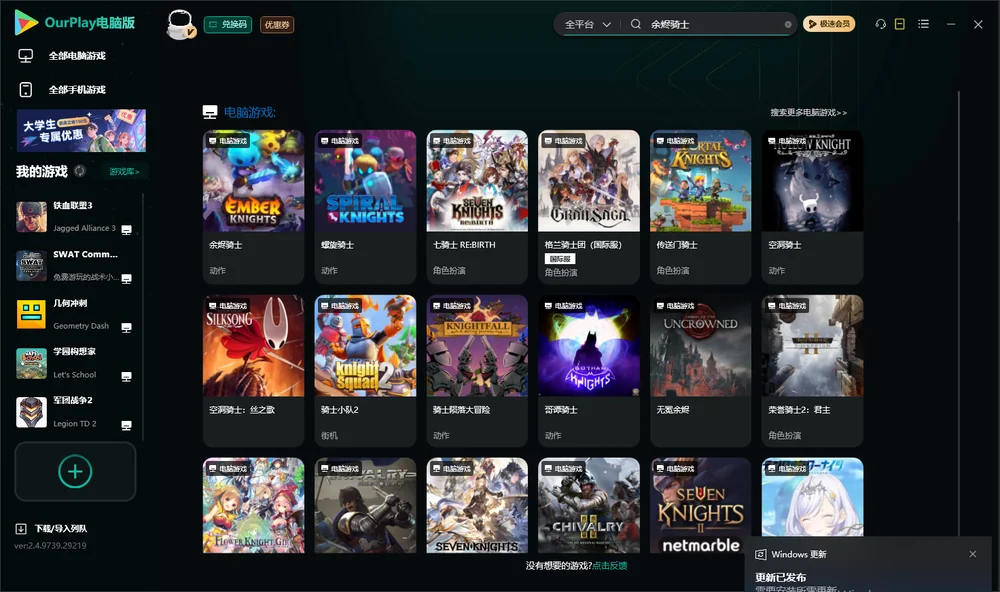Click PC platform icon on Let's School row
The width and height of the screenshot is (1000, 592).
pyautogui.click(x=126, y=377)
